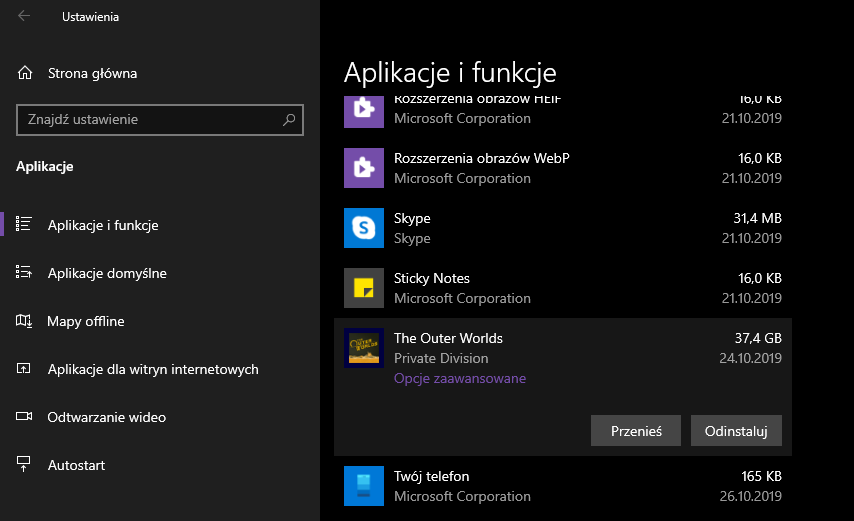This screenshot has height=521, width=854.
Task: Click the Rozszerzenia obrazów WebP app icon
Action: 364,168
